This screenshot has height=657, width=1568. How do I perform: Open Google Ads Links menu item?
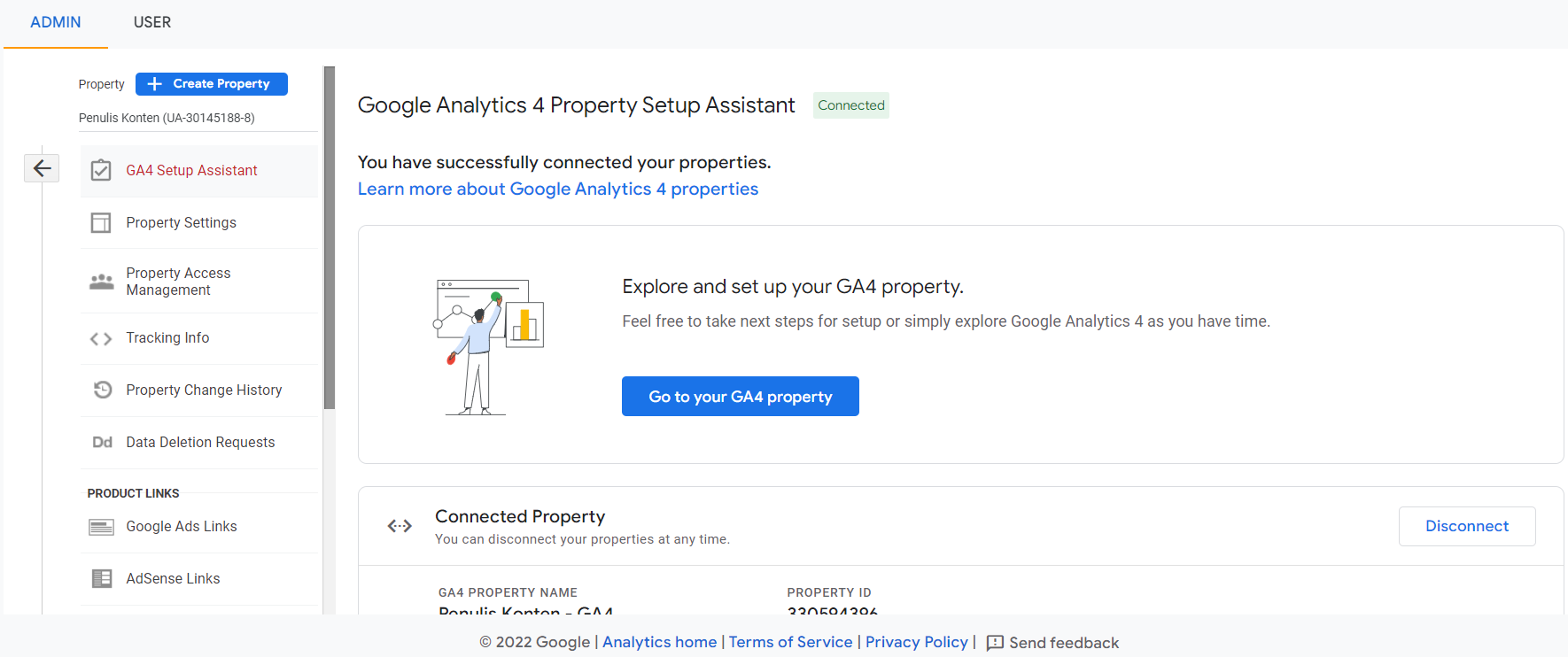pyautogui.click(x=199, y=527)
